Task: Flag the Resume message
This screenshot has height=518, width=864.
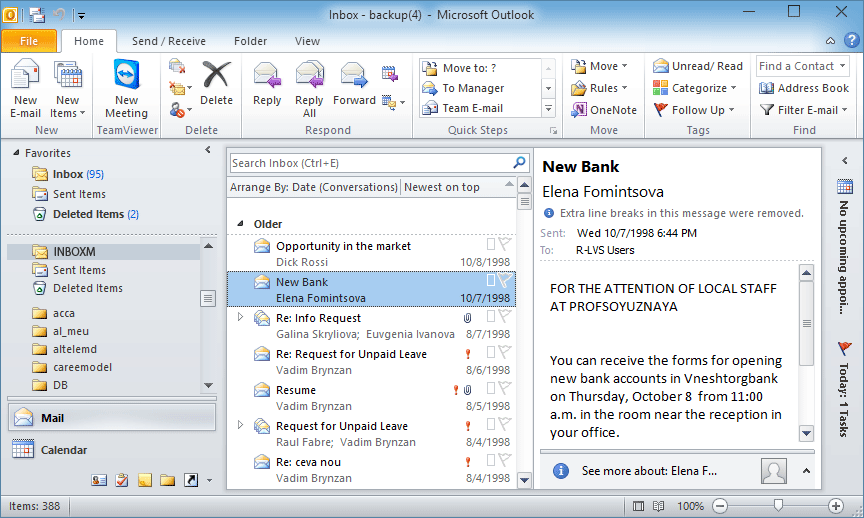Action: (x=505, y=388)
